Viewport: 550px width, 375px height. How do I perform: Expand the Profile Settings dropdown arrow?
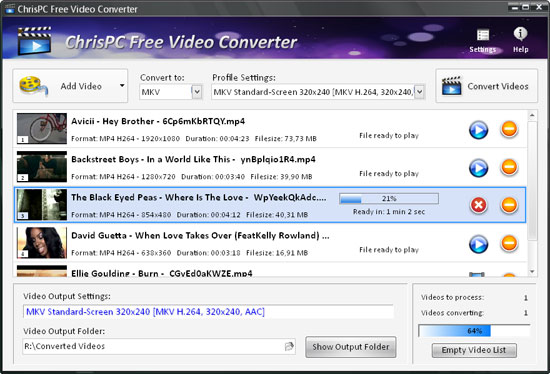pos(420,92)
